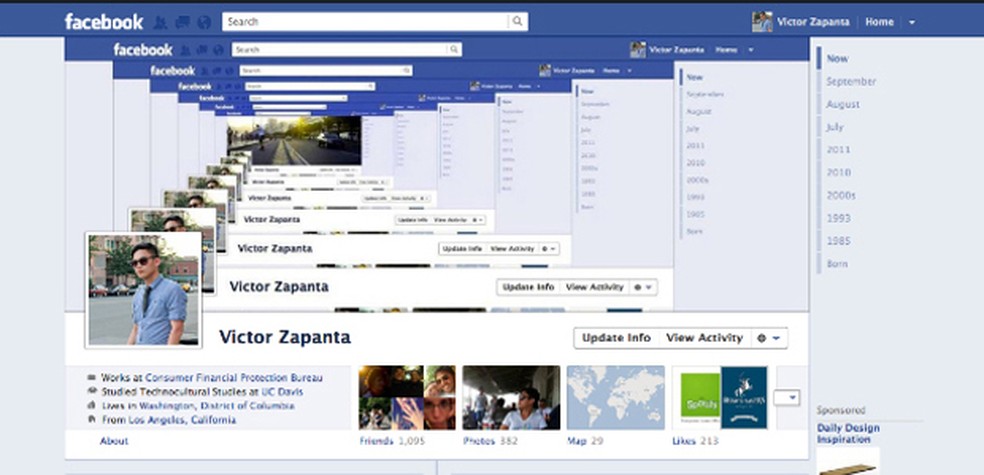Open the large profile picture
This screenshot has width=984, height=475.
[144, 289]
